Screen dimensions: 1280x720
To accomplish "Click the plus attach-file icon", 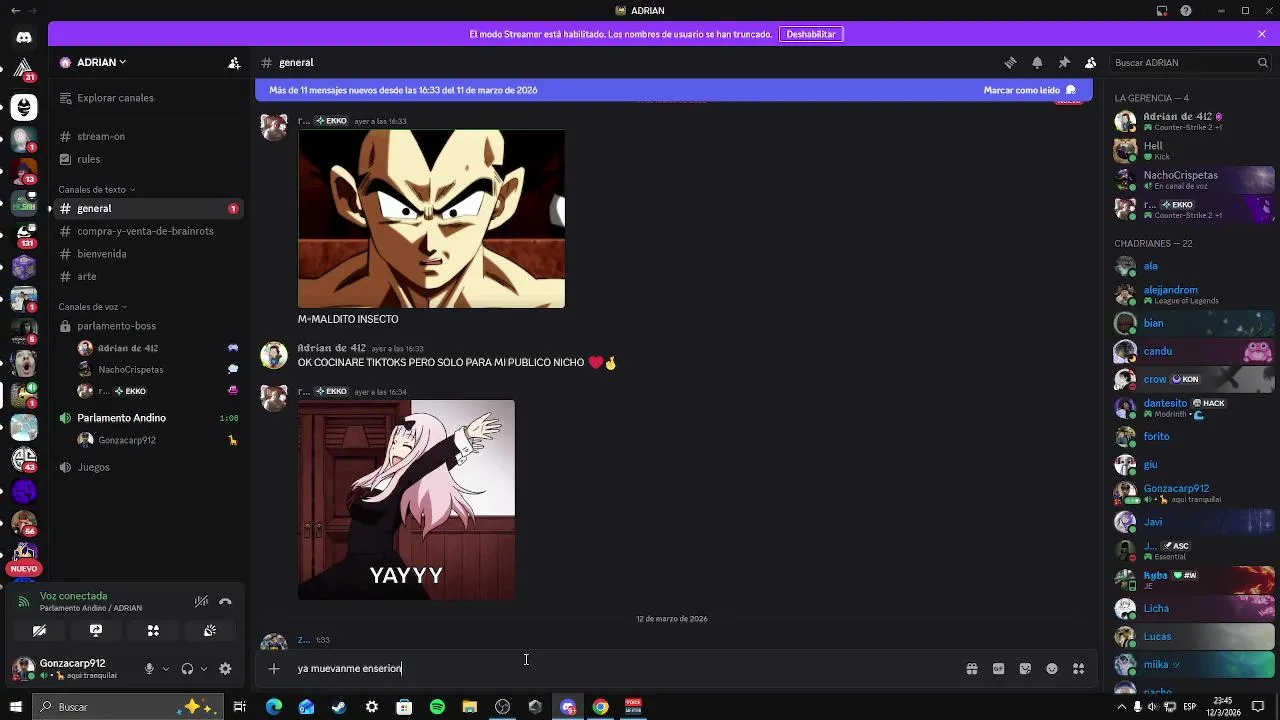I will pyautogui.click(x=274, y=669).
